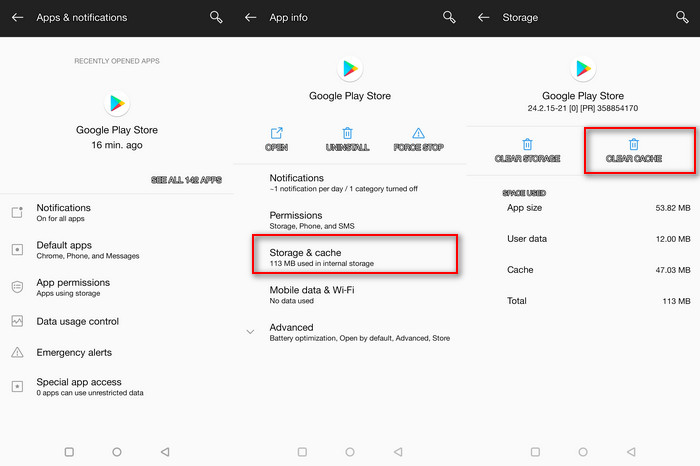Tap 'App info' title
This screenshot has width=700, height=466.
(288, 17)
